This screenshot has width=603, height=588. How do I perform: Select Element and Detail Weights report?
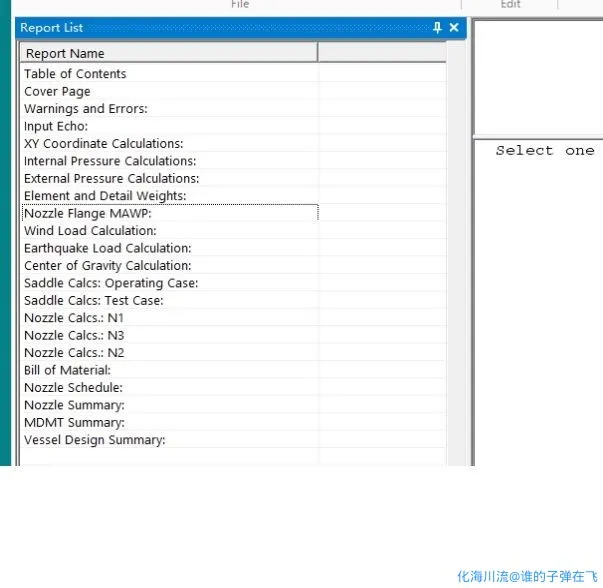pyautogui.click(x=105, y=196)
